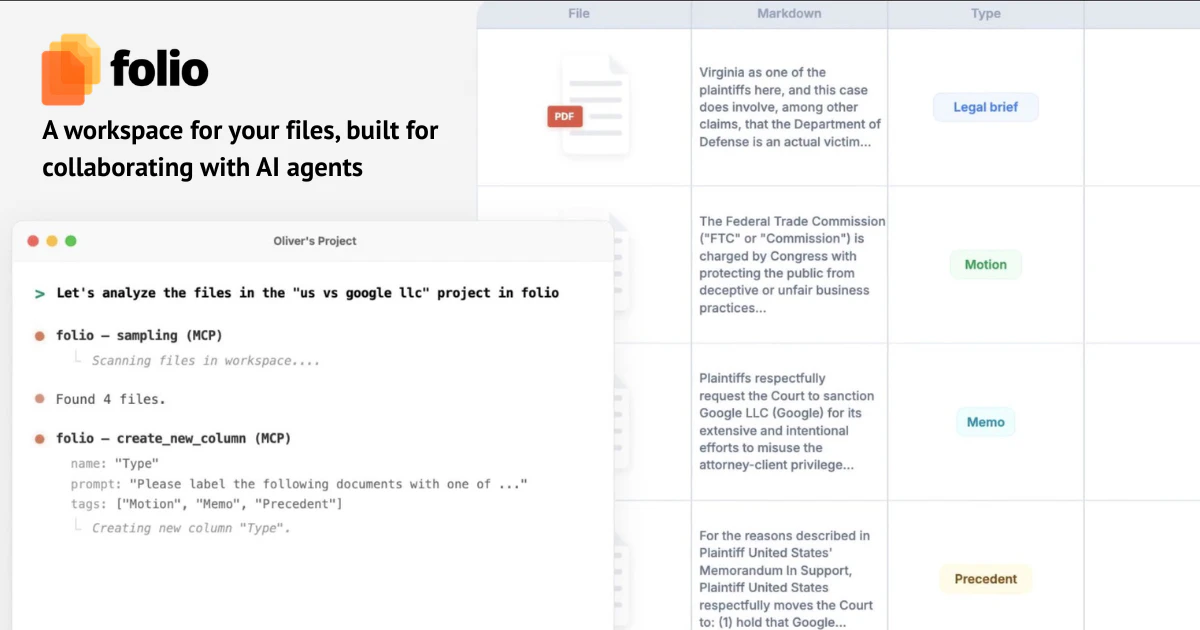
Task: Click the 'Type' column header
Action: click(985, 13)
